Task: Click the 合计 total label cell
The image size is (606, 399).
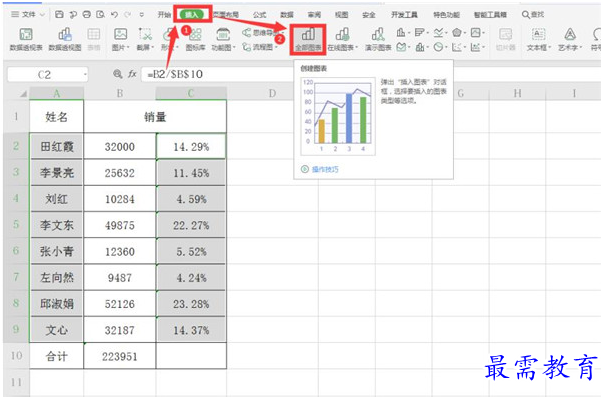Action: coord(56,356)
